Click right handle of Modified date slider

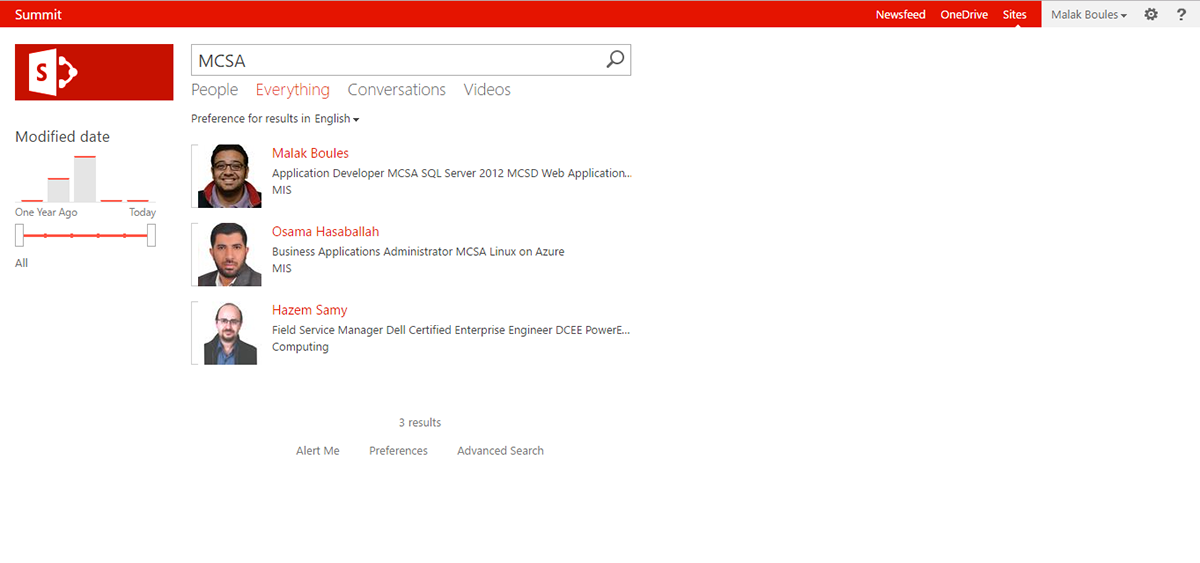click(x=151, y=235)
